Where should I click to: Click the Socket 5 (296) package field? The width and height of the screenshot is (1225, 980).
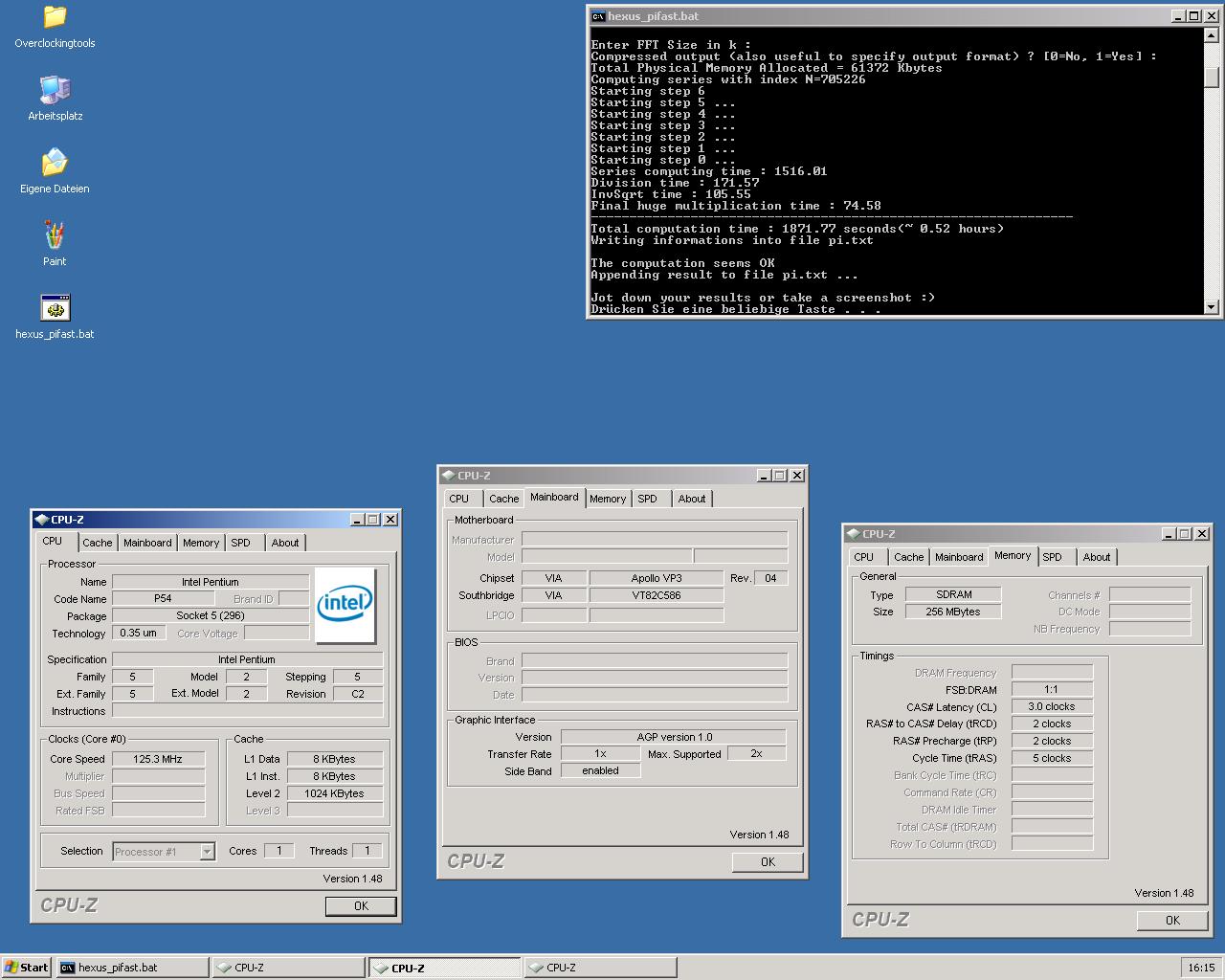click(x=211, y=615)
